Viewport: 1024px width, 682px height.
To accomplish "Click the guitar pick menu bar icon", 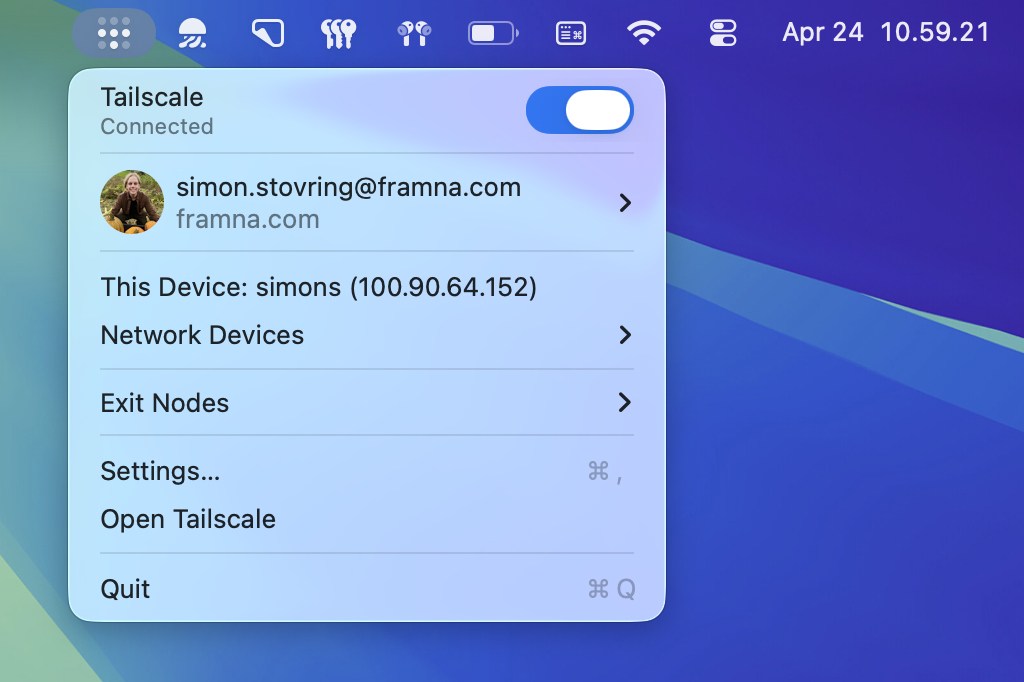I will click(266, 32).
